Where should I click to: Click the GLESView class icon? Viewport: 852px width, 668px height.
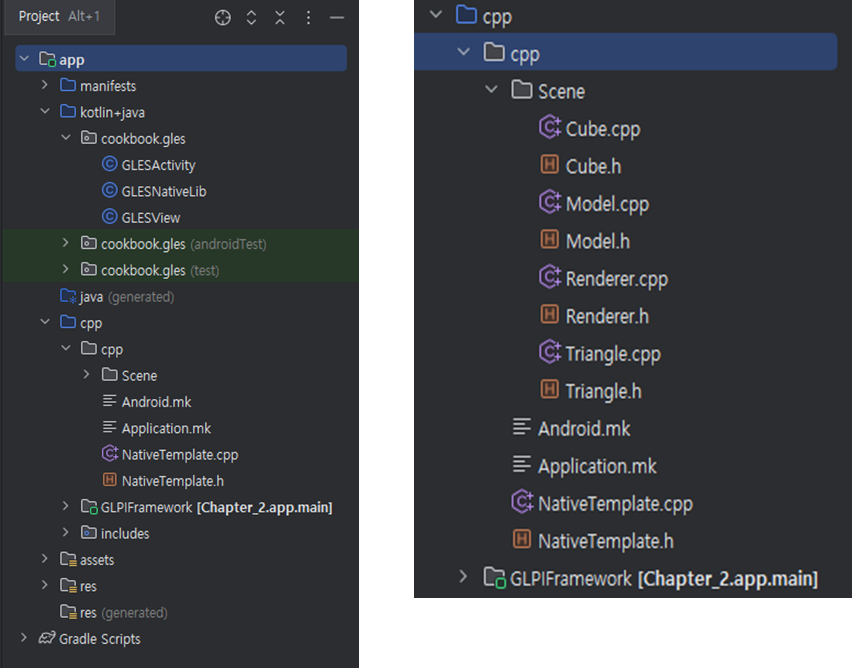[110, 216]
